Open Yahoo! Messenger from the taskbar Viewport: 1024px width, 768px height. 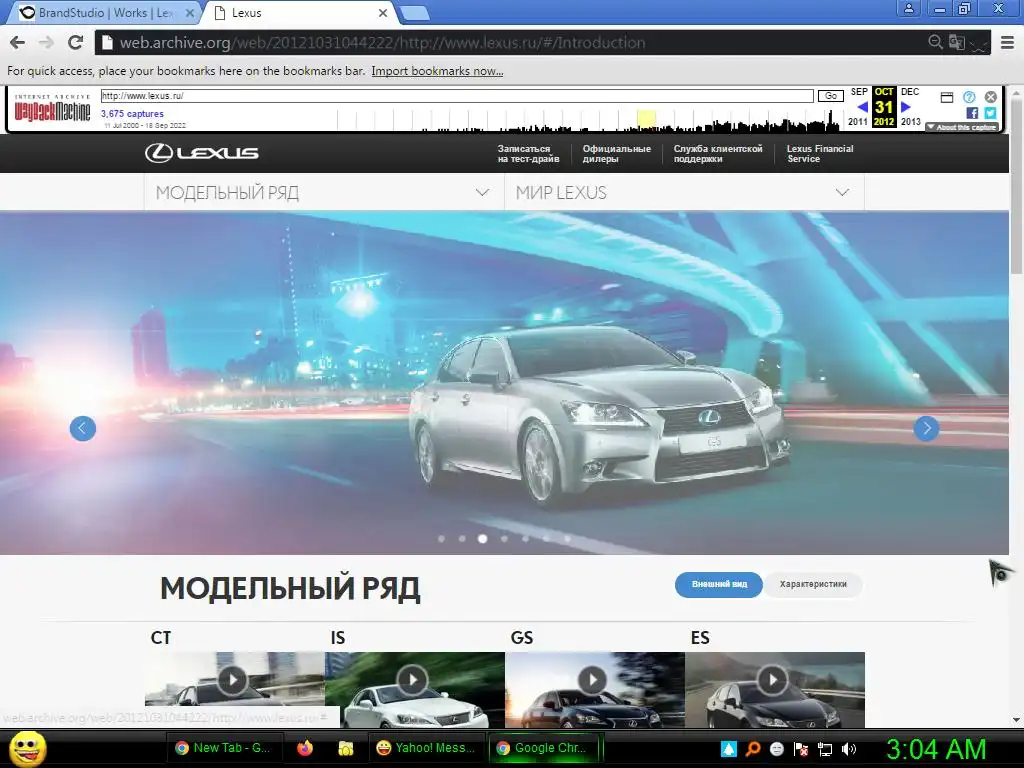[x=426, y=748]
